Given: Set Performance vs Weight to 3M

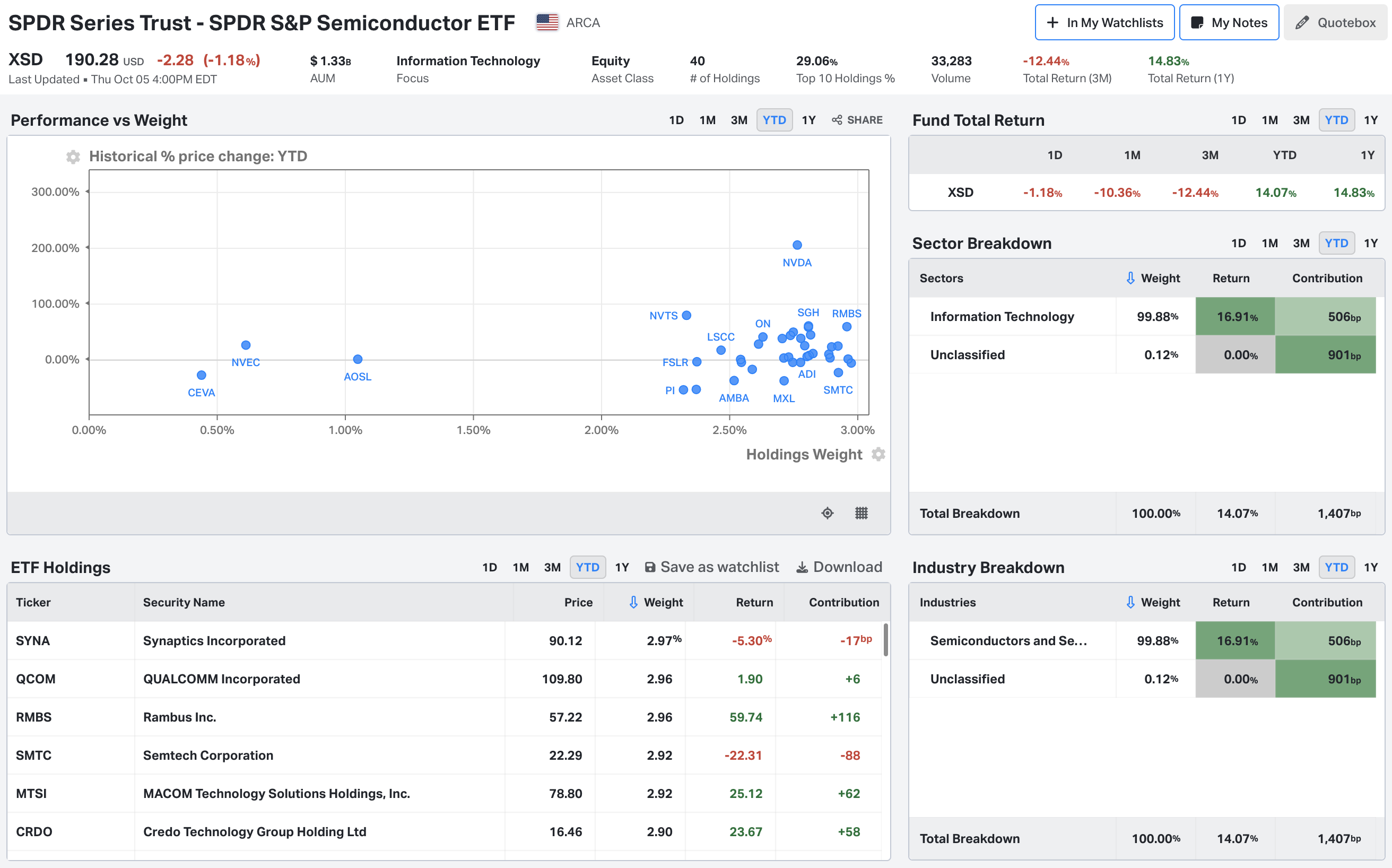Looking at the screenshot, I should (739, 120).
